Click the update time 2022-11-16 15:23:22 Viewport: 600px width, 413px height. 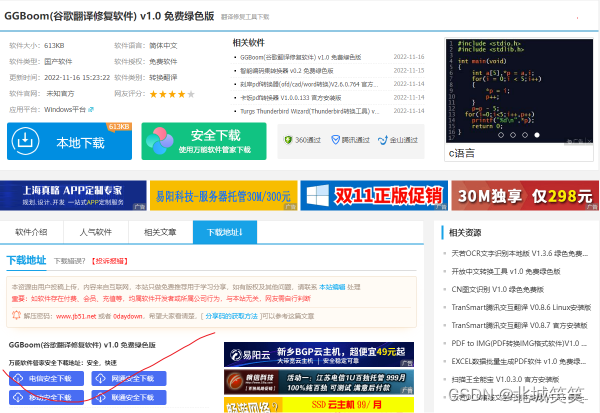(77, 78)
